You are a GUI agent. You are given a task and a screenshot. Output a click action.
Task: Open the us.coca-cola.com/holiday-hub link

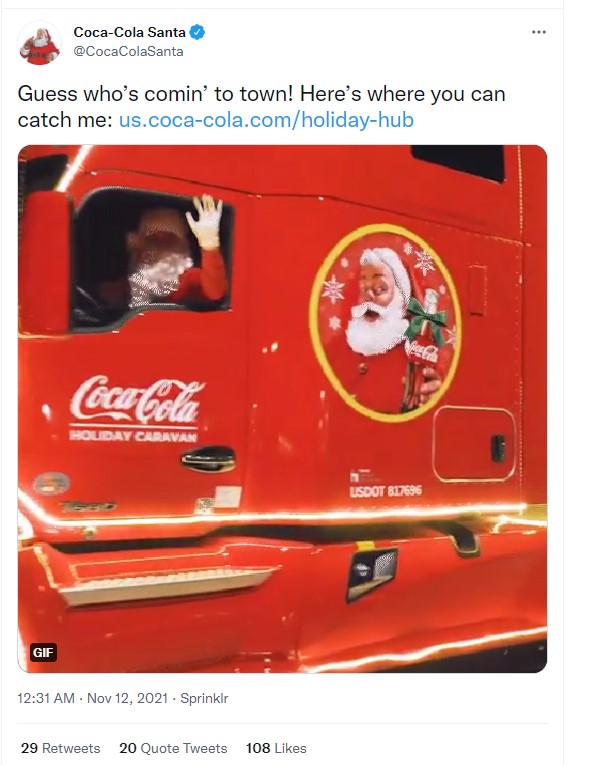tap(266, 120)
